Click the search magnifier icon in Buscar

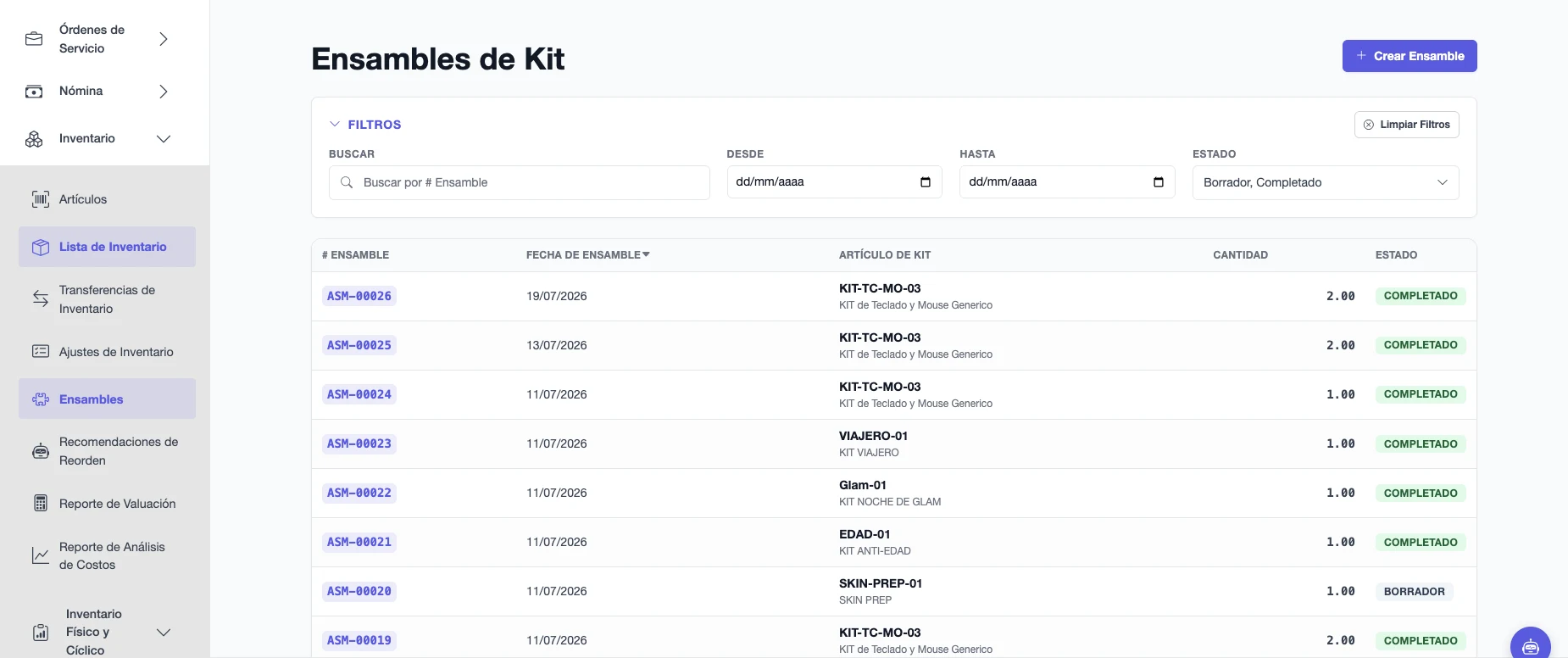coord(347,182)
